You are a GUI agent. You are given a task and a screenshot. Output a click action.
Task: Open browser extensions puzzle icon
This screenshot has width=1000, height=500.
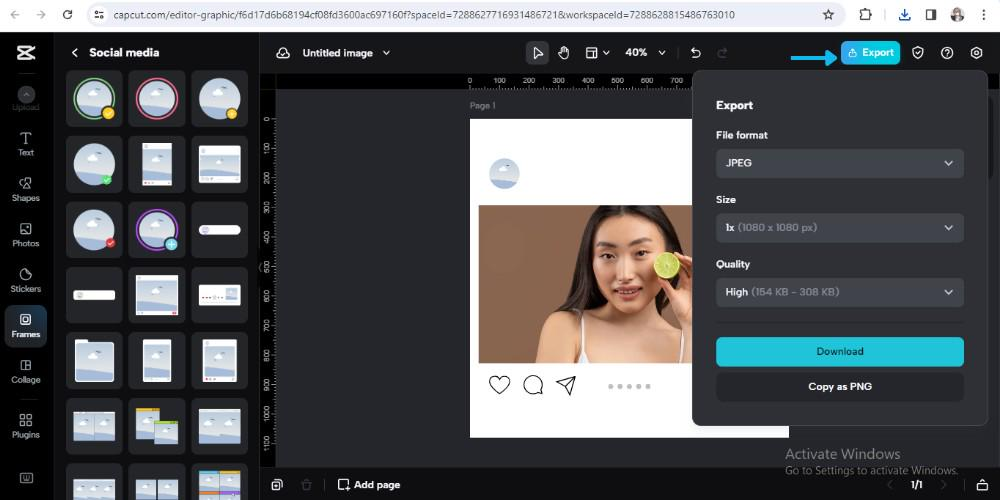[x=865, y=15]
